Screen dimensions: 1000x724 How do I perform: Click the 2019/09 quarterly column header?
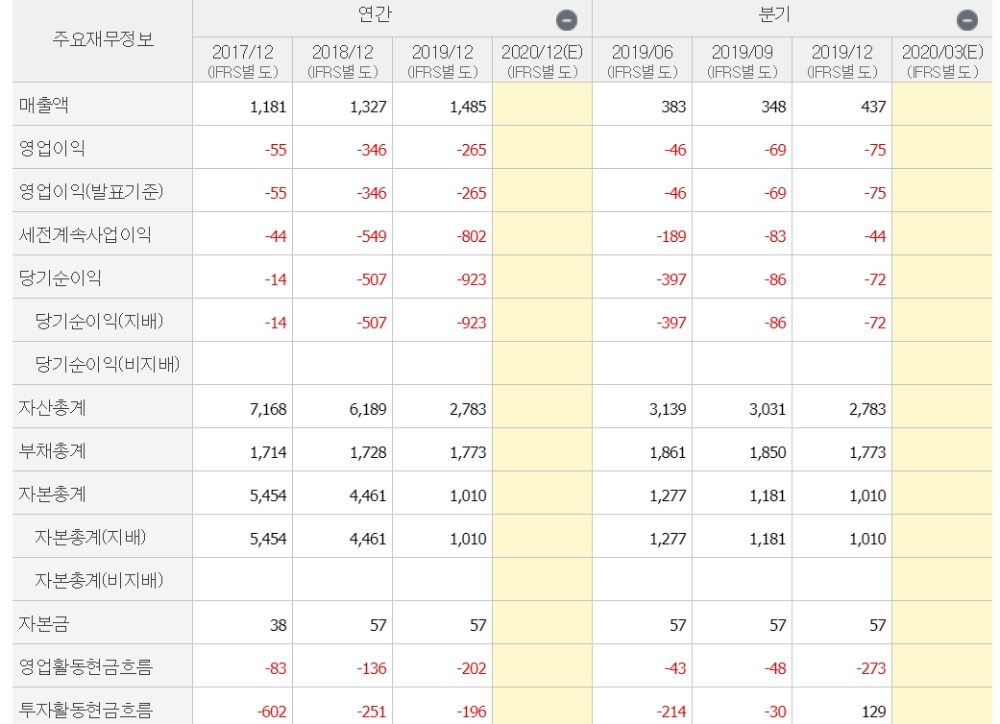click(x=741, y=60)
